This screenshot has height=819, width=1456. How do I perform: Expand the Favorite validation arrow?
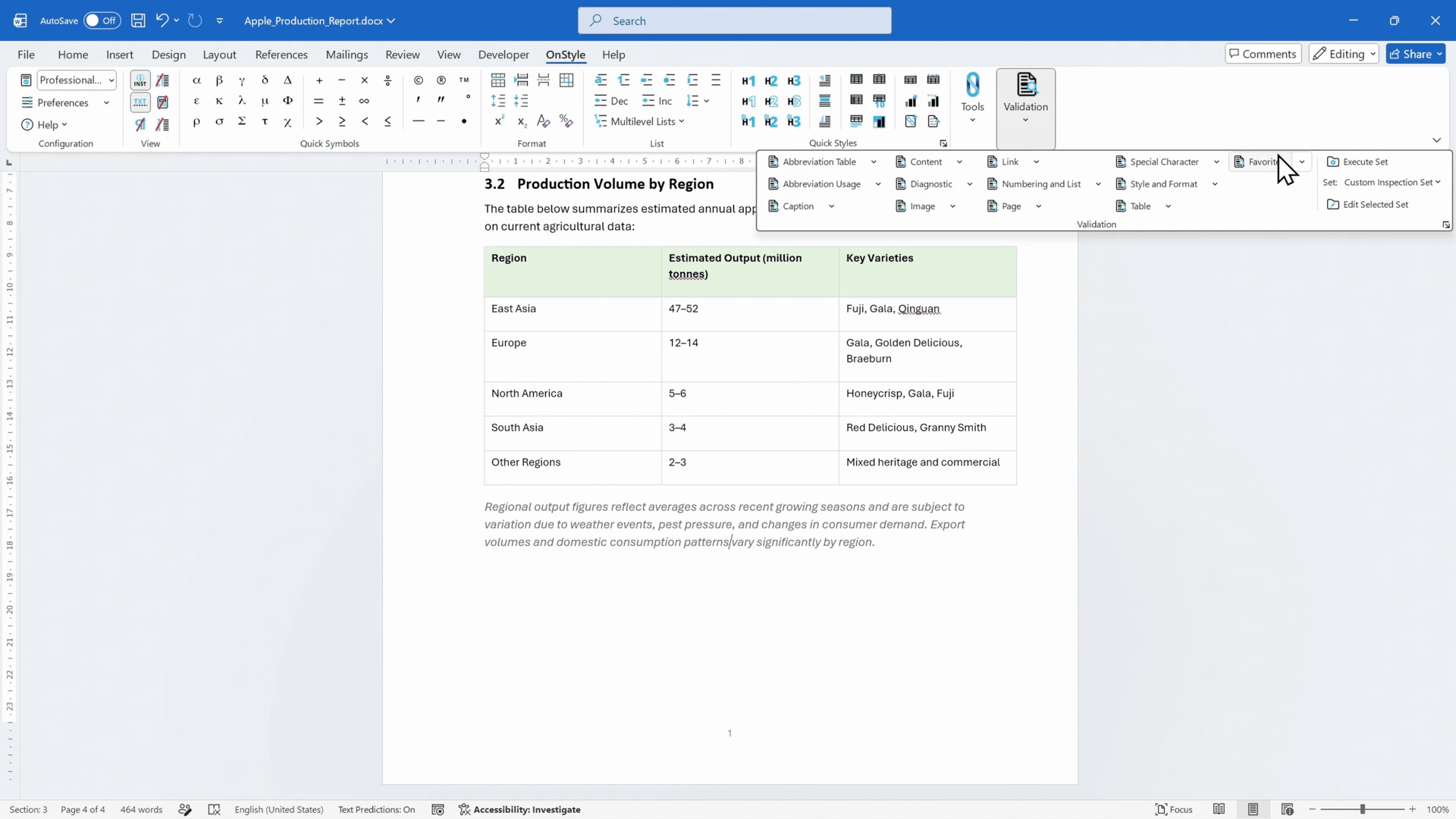coord(1302,162)
